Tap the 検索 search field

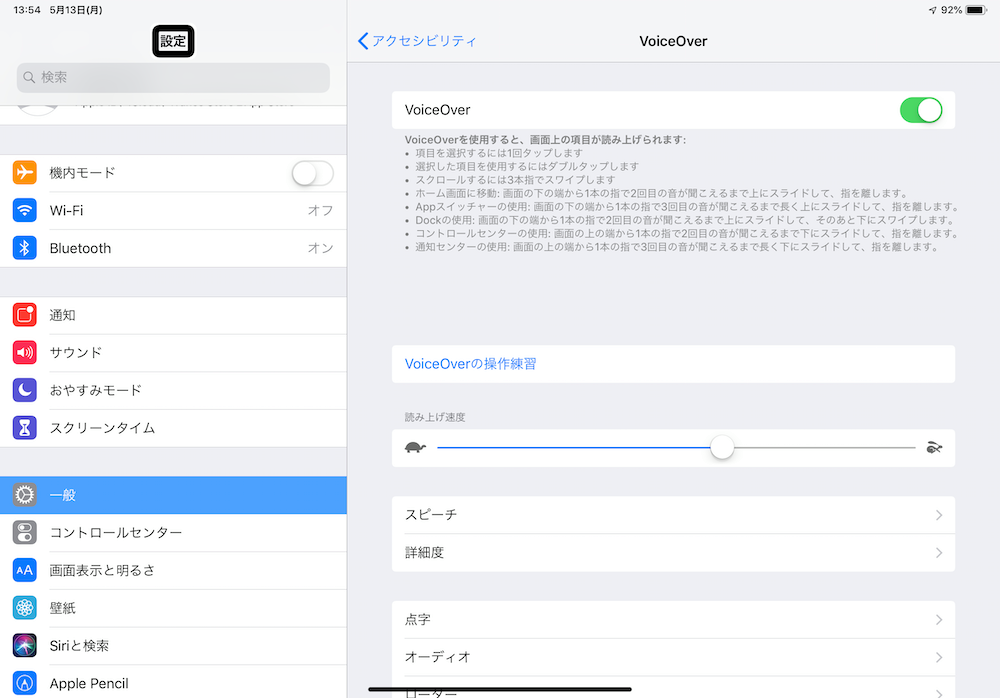click(173, 77)
